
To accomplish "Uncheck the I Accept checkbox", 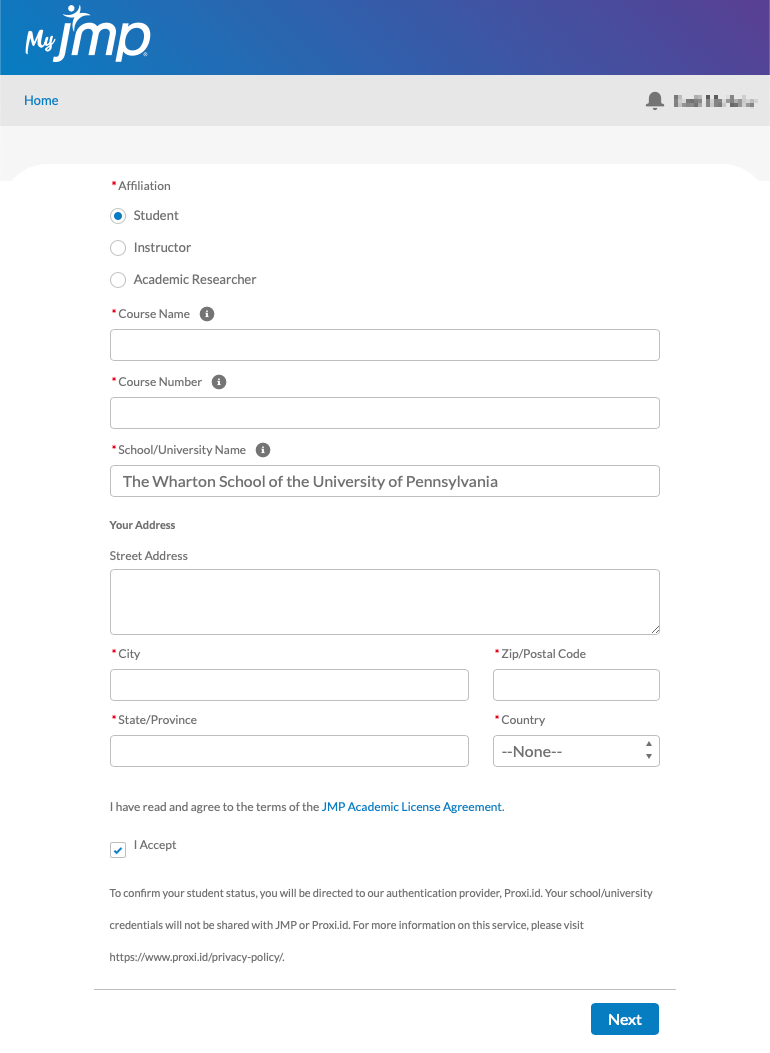I will pyautogui.click(x=118, y=850).
